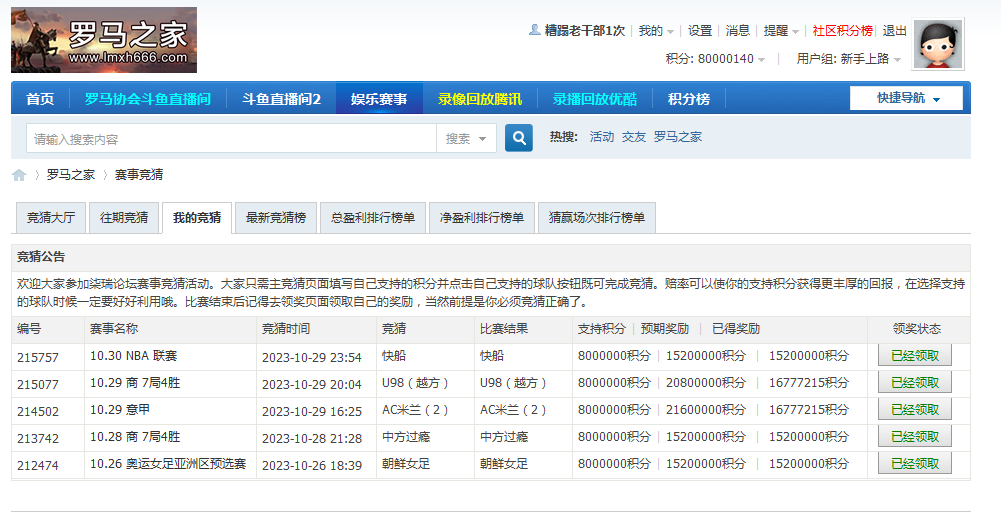This screenshot has height=519, width=1001.
Task: Open 录像回放腾讯 nav item
Action: coord(479,99)
